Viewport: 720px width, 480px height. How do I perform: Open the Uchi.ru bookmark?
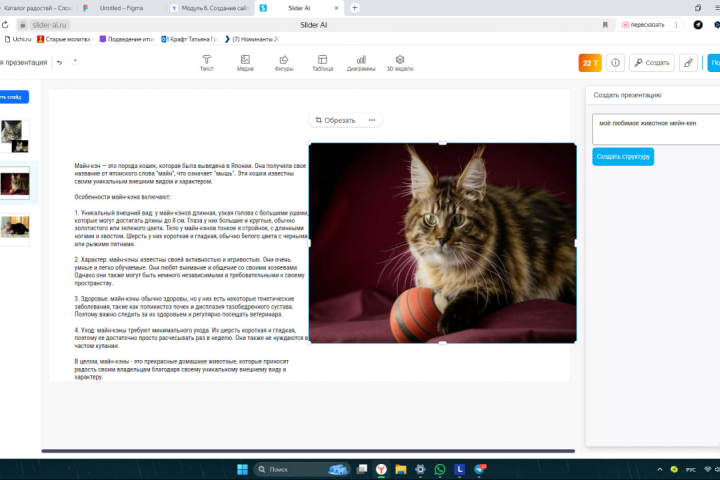coord(18,39)
